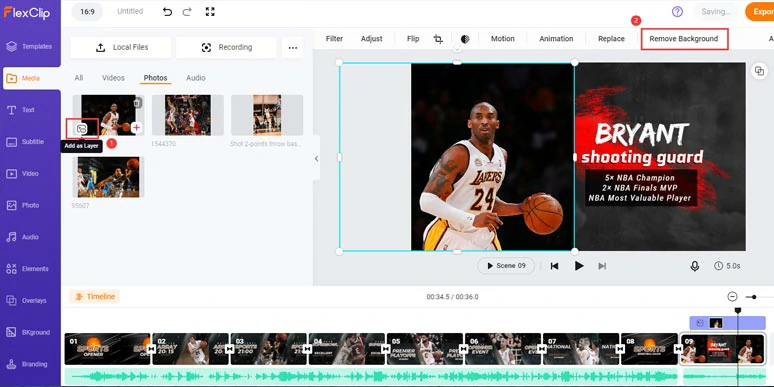The height and width of the screenshot is (387, 774).
Task: Click Remove Background button
Action: point(684,39)
